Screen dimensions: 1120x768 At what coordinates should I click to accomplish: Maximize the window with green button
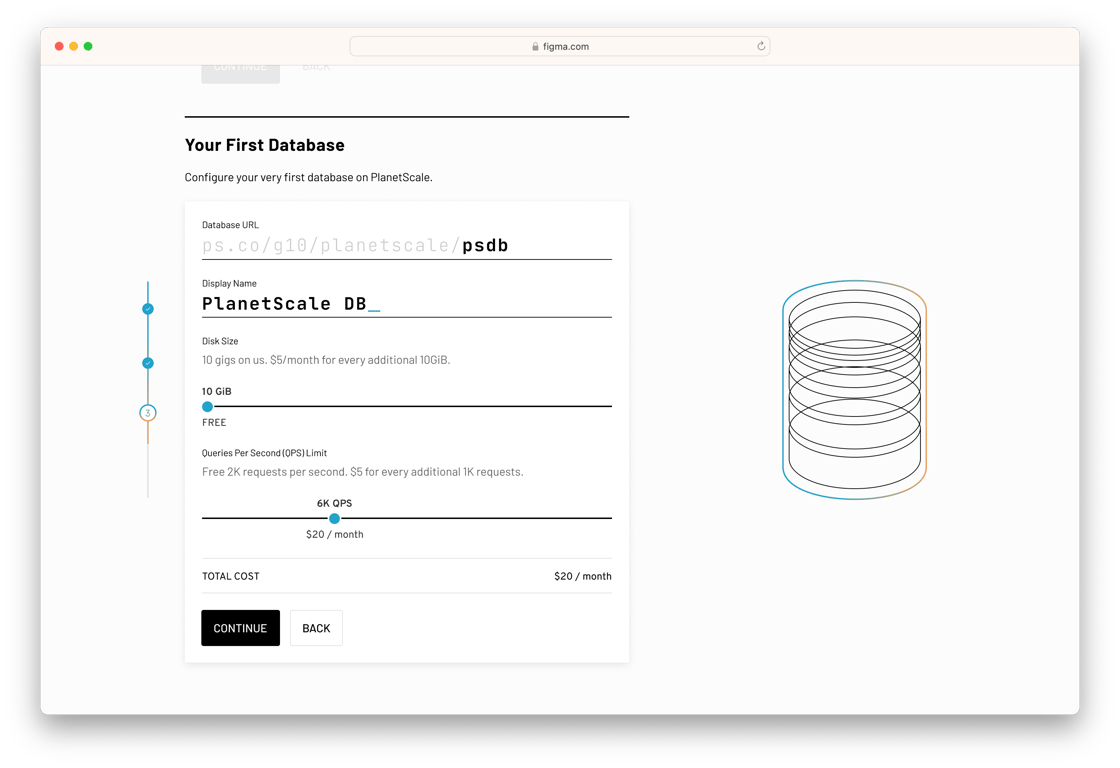coord(88,46)
